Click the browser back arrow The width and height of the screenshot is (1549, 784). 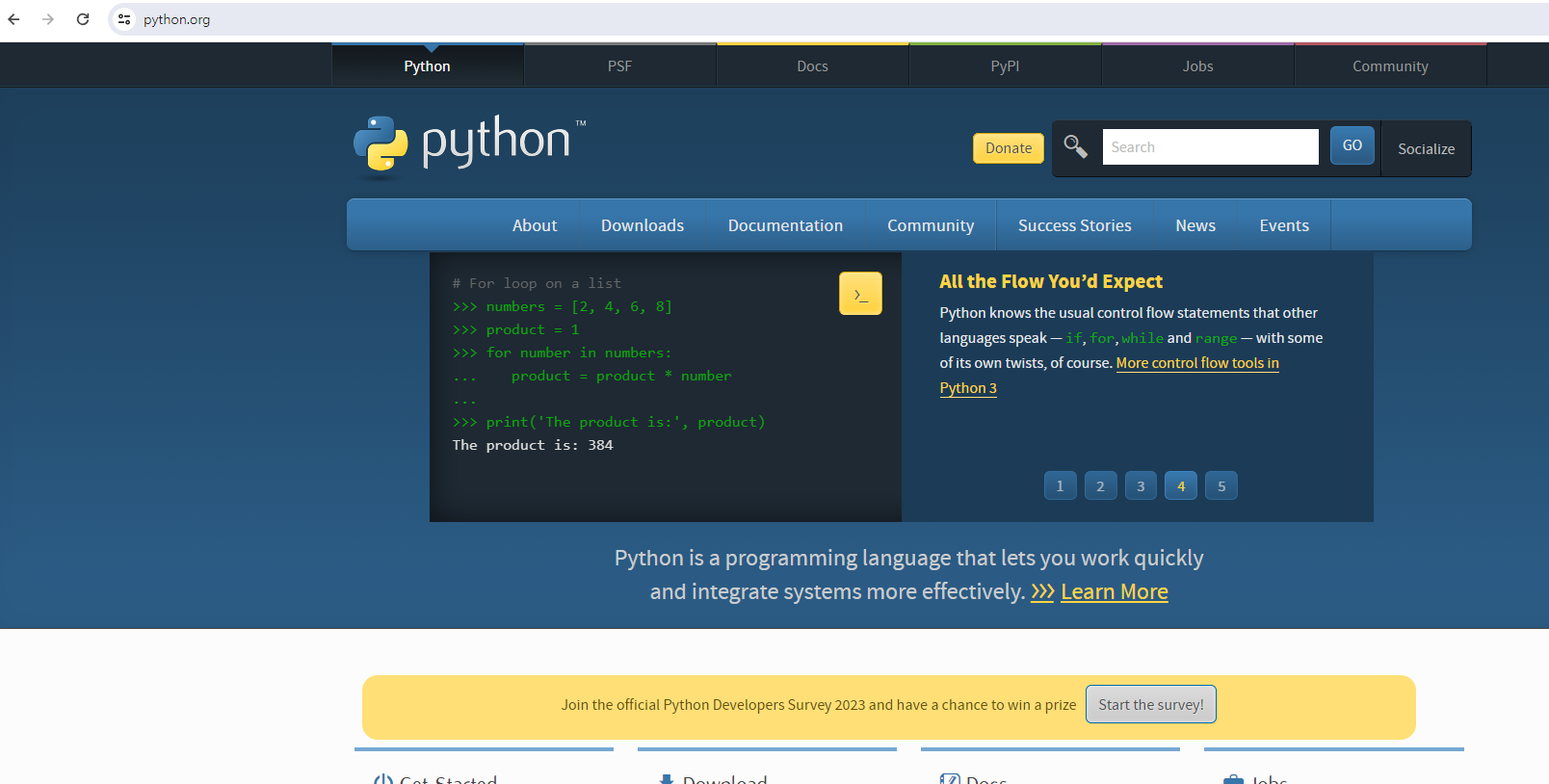point(13,19)
